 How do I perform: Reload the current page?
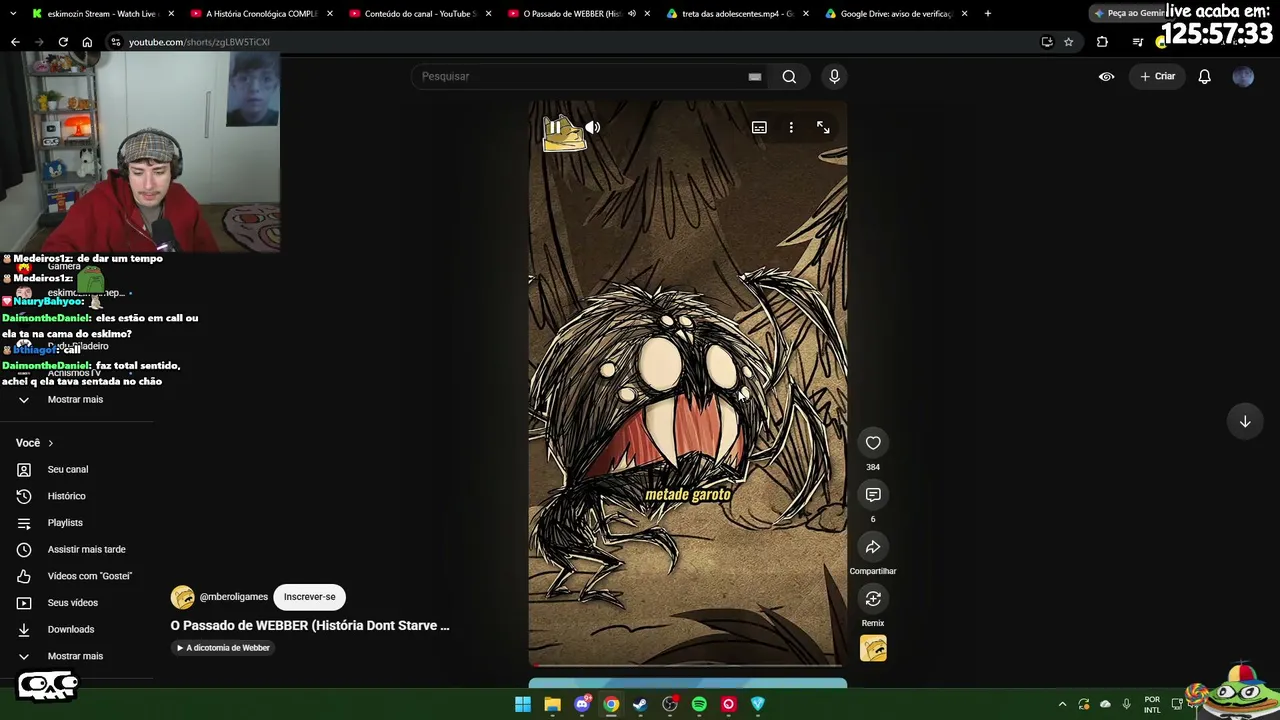point(63,42)
